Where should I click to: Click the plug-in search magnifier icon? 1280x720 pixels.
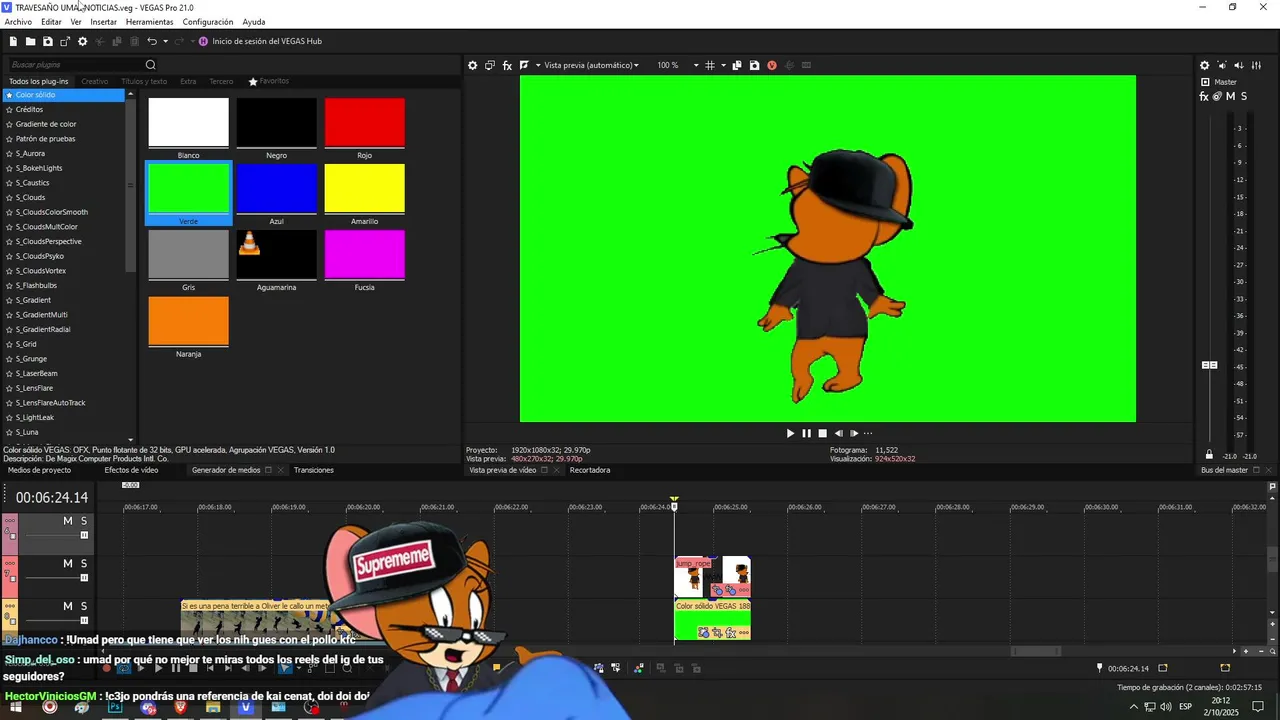point(151,65)
